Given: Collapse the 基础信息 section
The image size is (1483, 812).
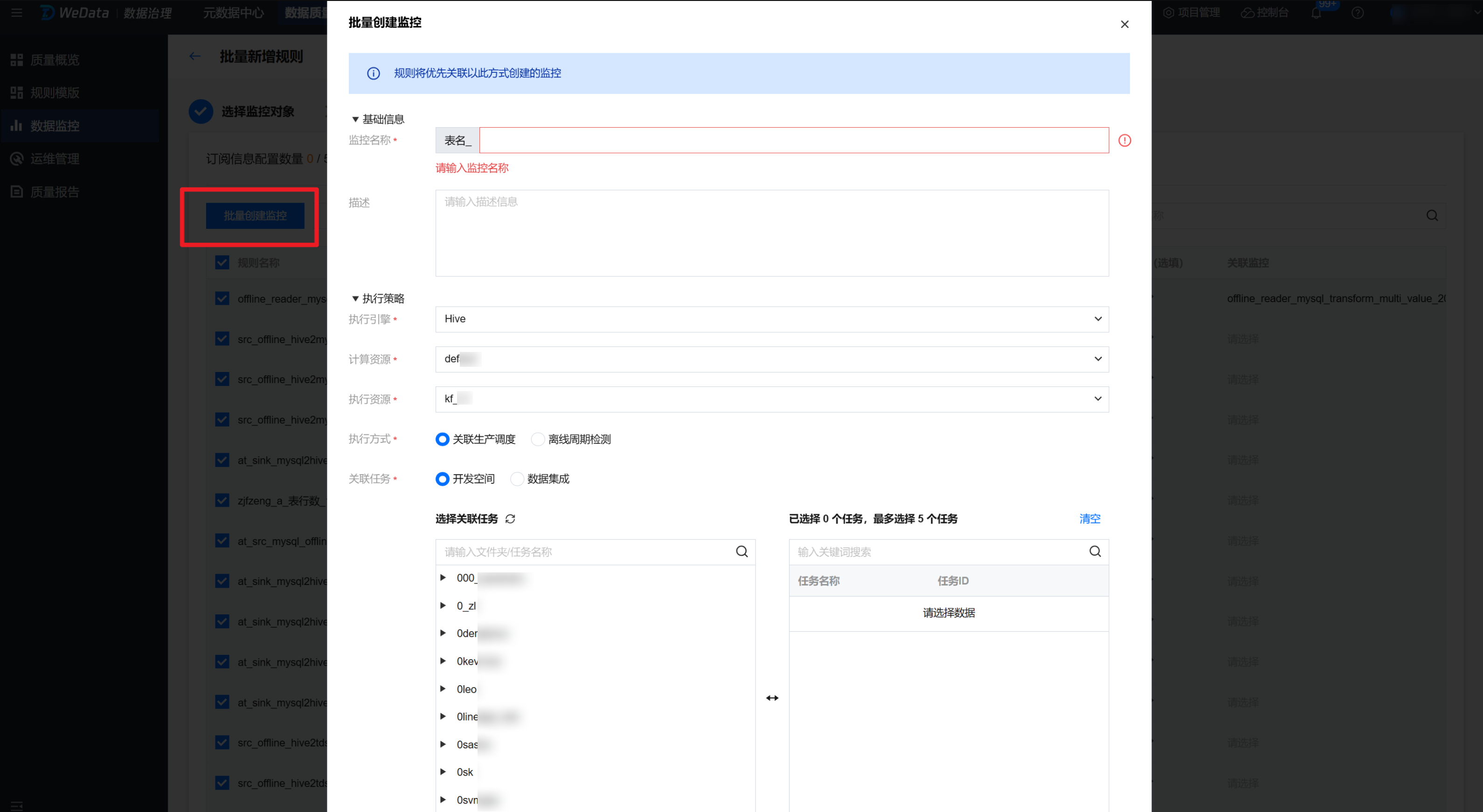Looking at the screenshot, I should pos(355,119).
